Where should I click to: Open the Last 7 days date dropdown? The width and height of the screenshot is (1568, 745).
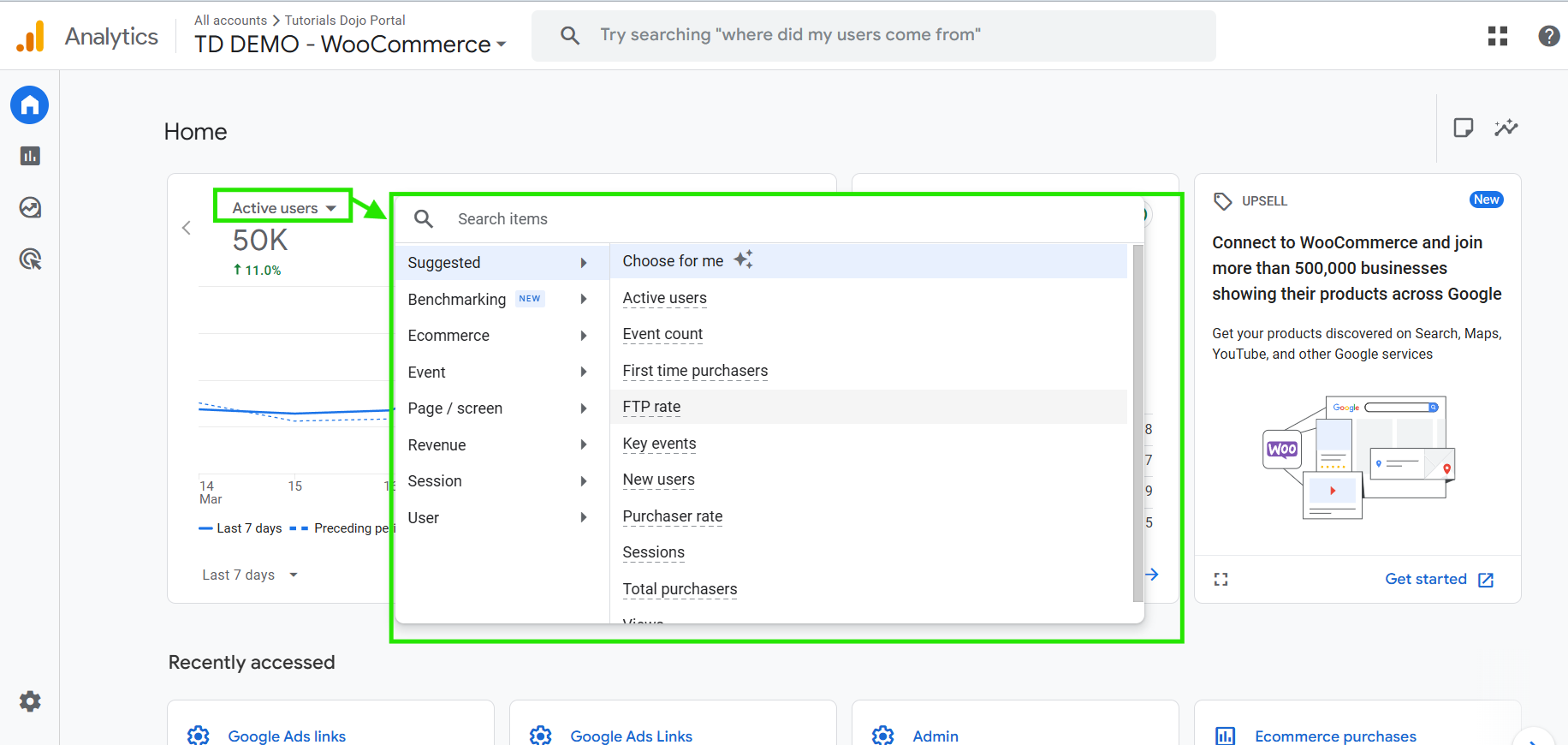click(x=250, y=575)
